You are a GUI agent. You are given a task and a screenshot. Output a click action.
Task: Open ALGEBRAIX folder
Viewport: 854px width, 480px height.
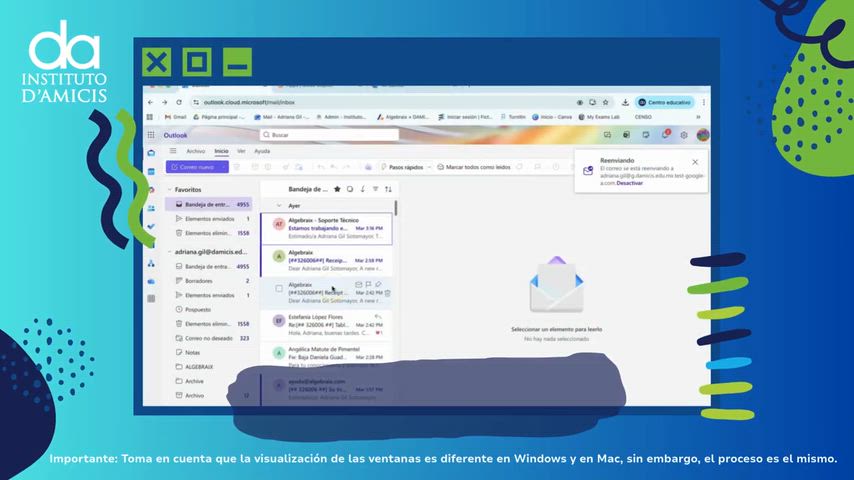coord(208,367)
